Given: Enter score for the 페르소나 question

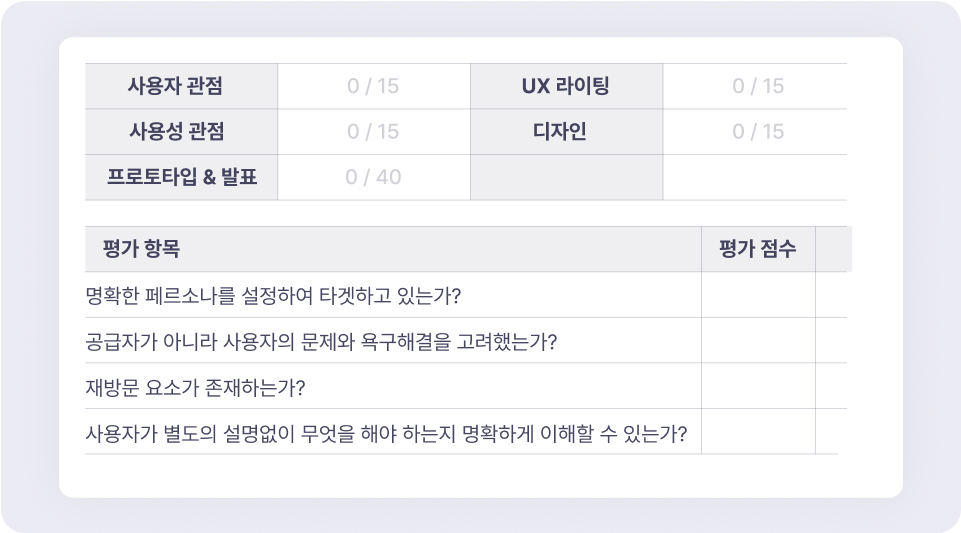Looking at the screenshot, I should (x=757, y=295).
